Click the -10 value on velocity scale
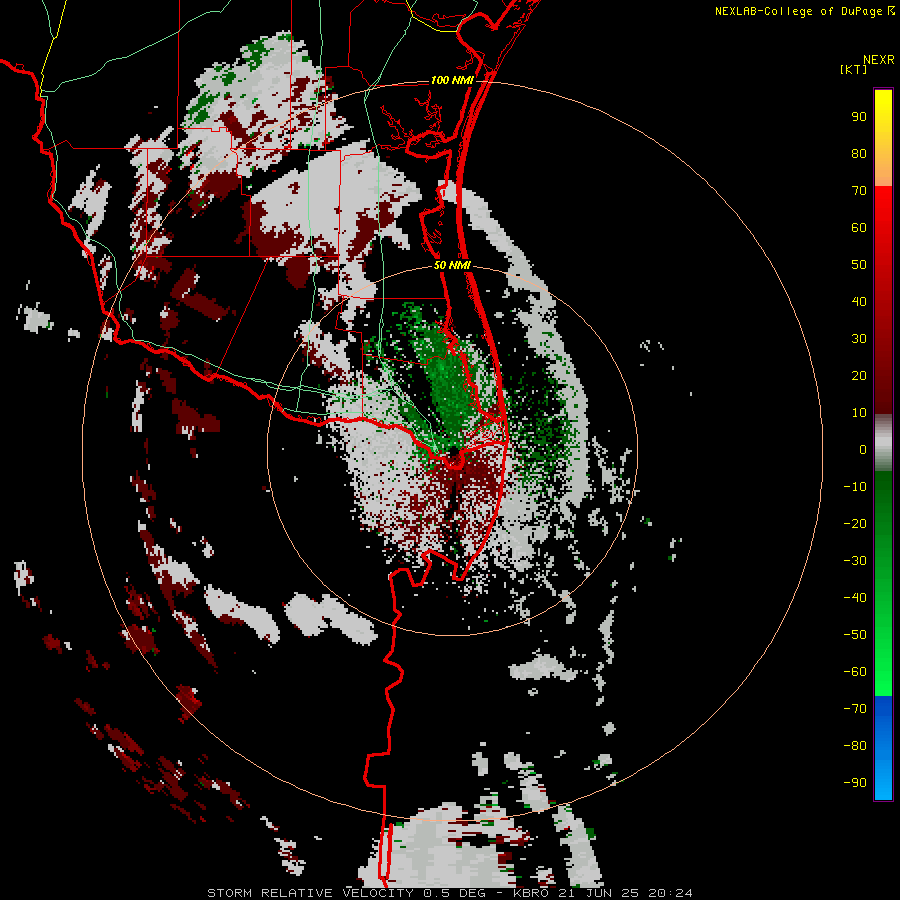This screenshot has height=900, width=900. click(855, 487)
